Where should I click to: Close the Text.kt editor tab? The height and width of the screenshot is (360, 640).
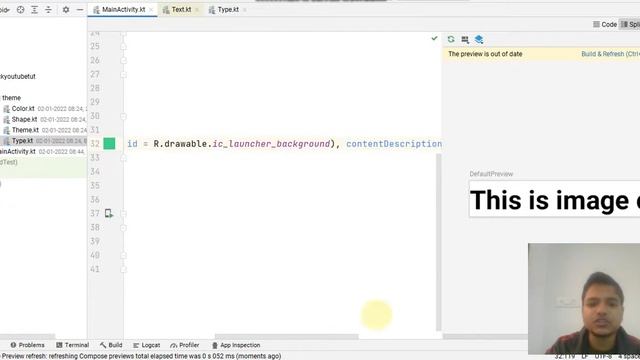click(197, 10)
